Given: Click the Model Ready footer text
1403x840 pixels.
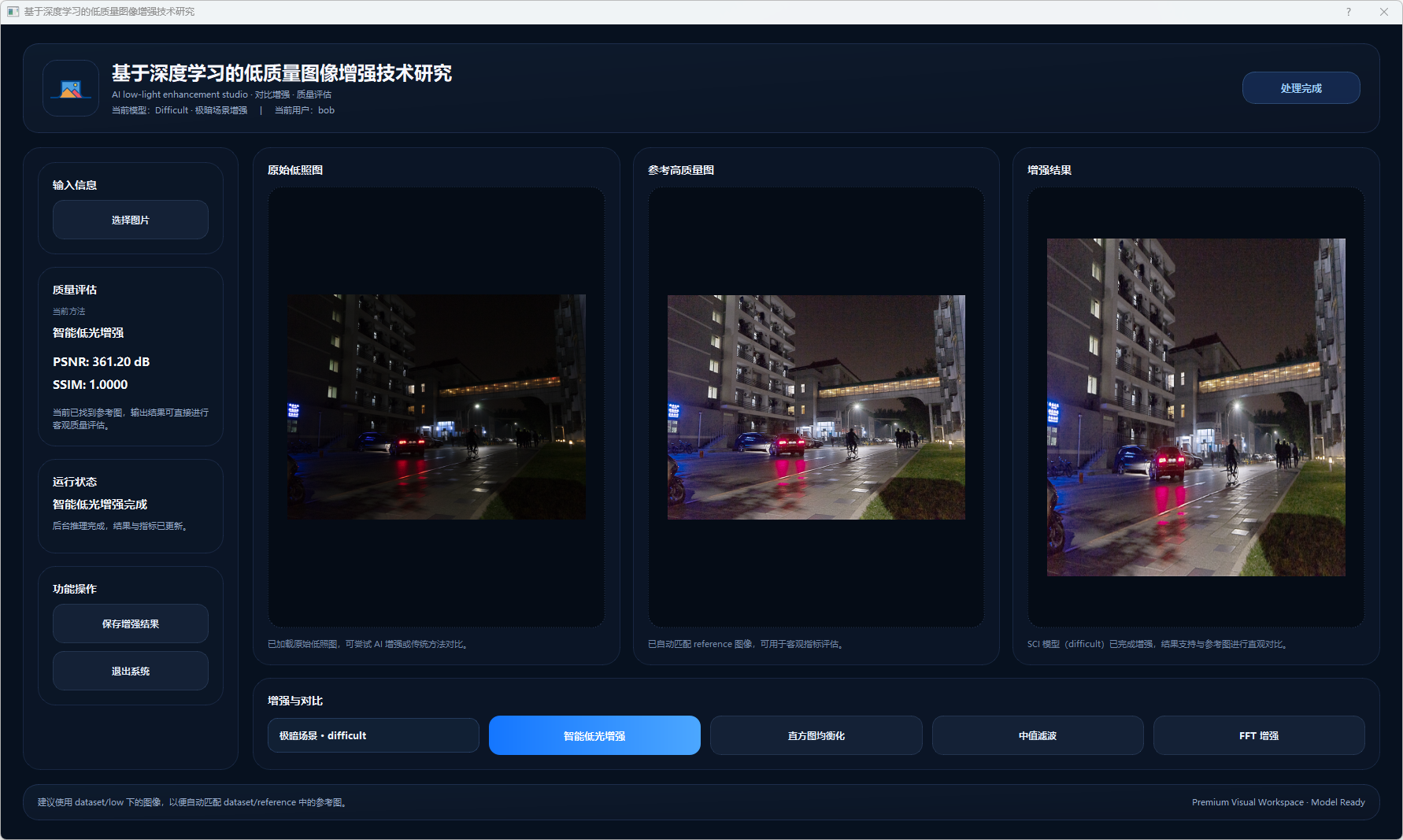Looking at the screenshot, I should click(1337, 802).
